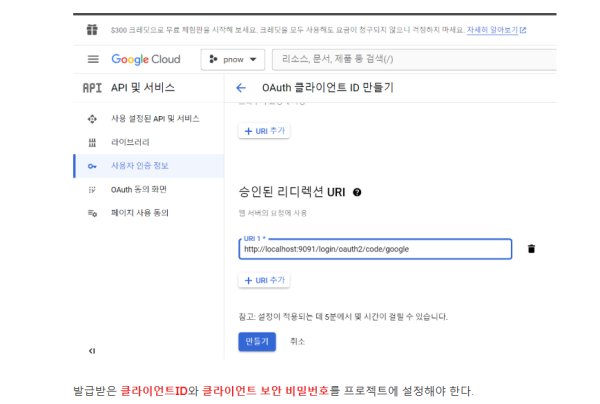Collapse the left sidebar panel
Viewport: 600px width, 404px height.
coord(92,351)
